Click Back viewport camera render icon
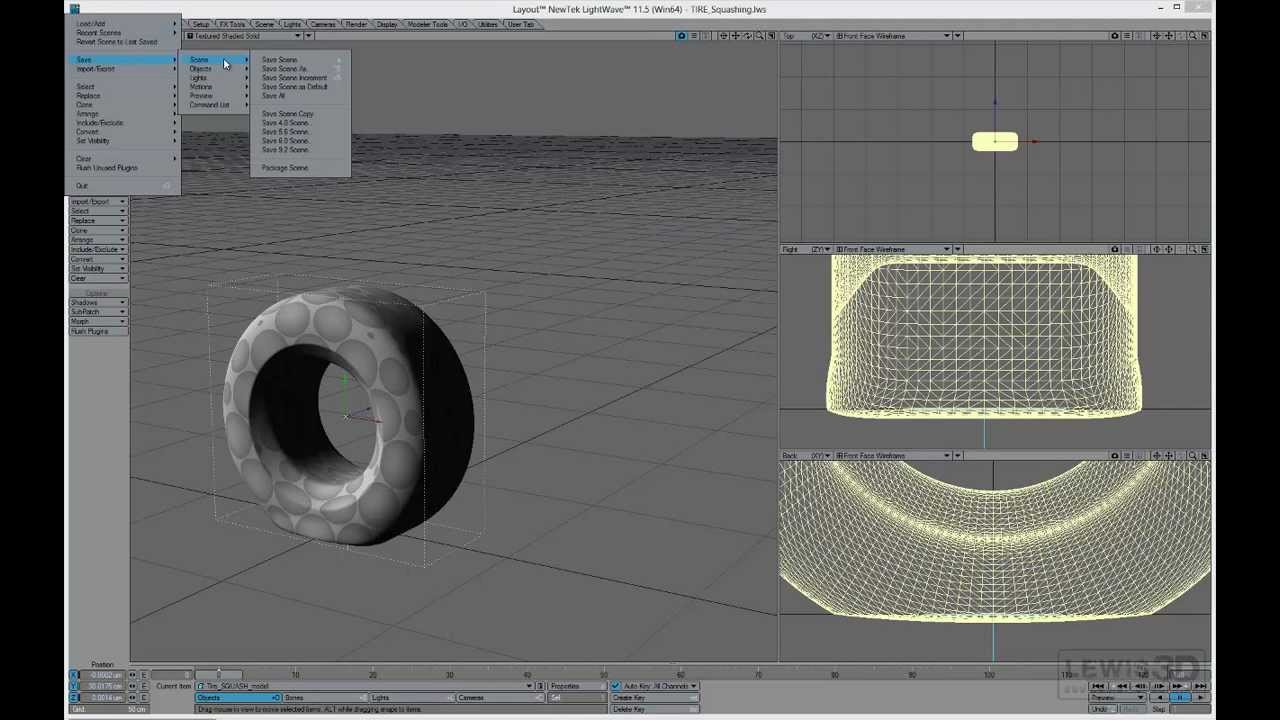The image size is (1280, 720). click(x=1115, y=455)
